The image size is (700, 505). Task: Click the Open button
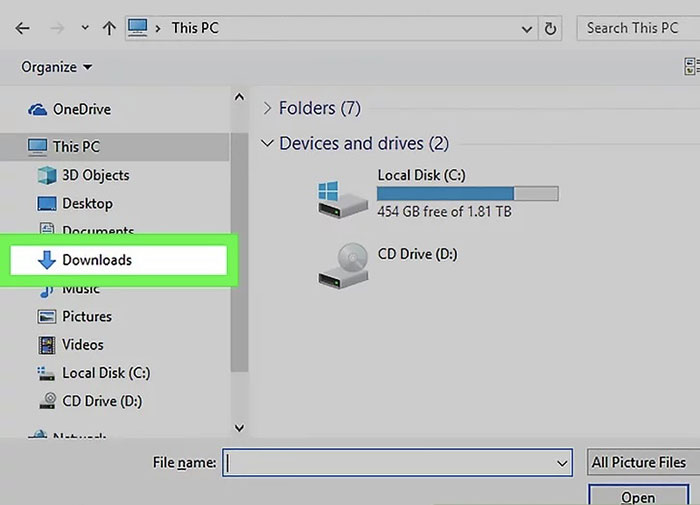638,497
